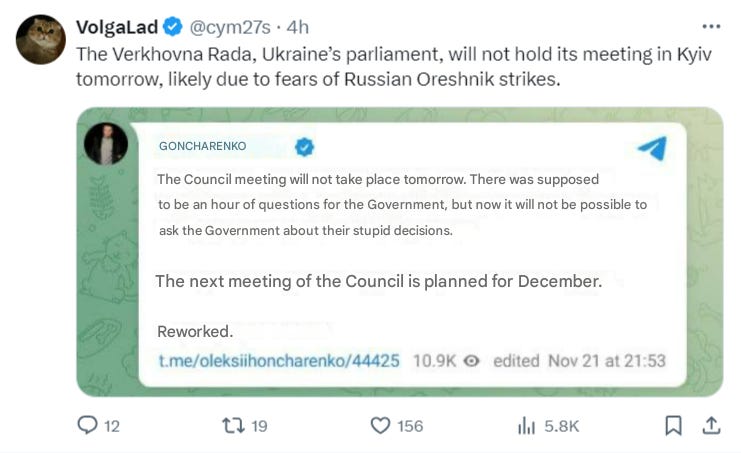Repost the tweet using the retweet icon

coord(231,426)
